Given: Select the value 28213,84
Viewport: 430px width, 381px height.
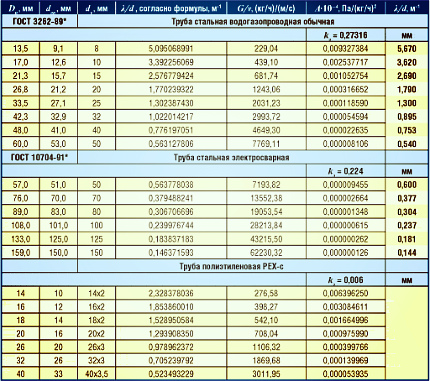Looking at the screenshot, I should point(266,226).
